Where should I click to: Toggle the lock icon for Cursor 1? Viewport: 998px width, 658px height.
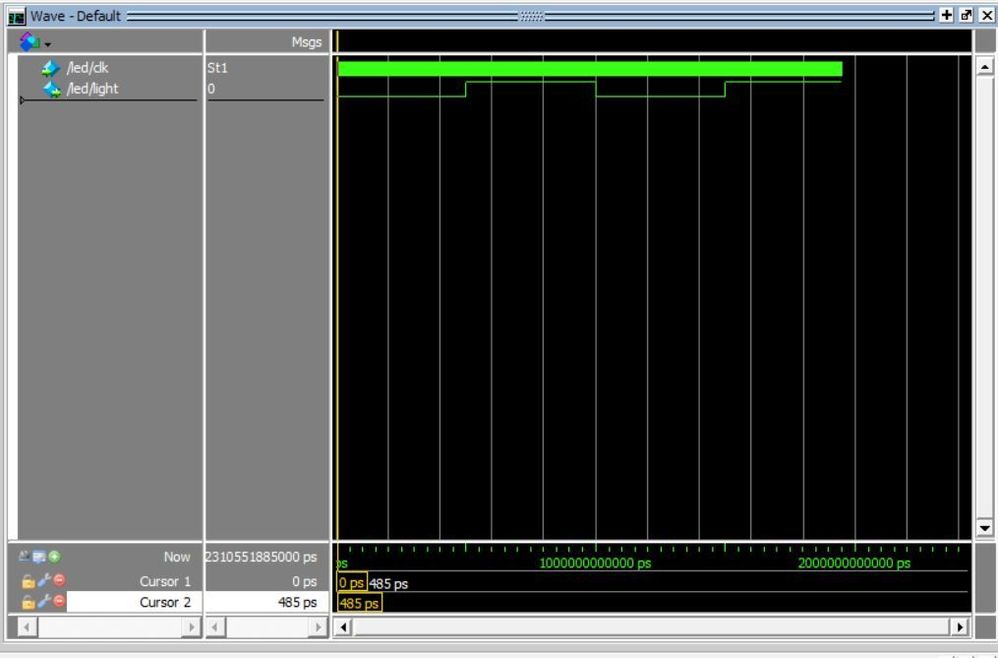tap(27, 581)
